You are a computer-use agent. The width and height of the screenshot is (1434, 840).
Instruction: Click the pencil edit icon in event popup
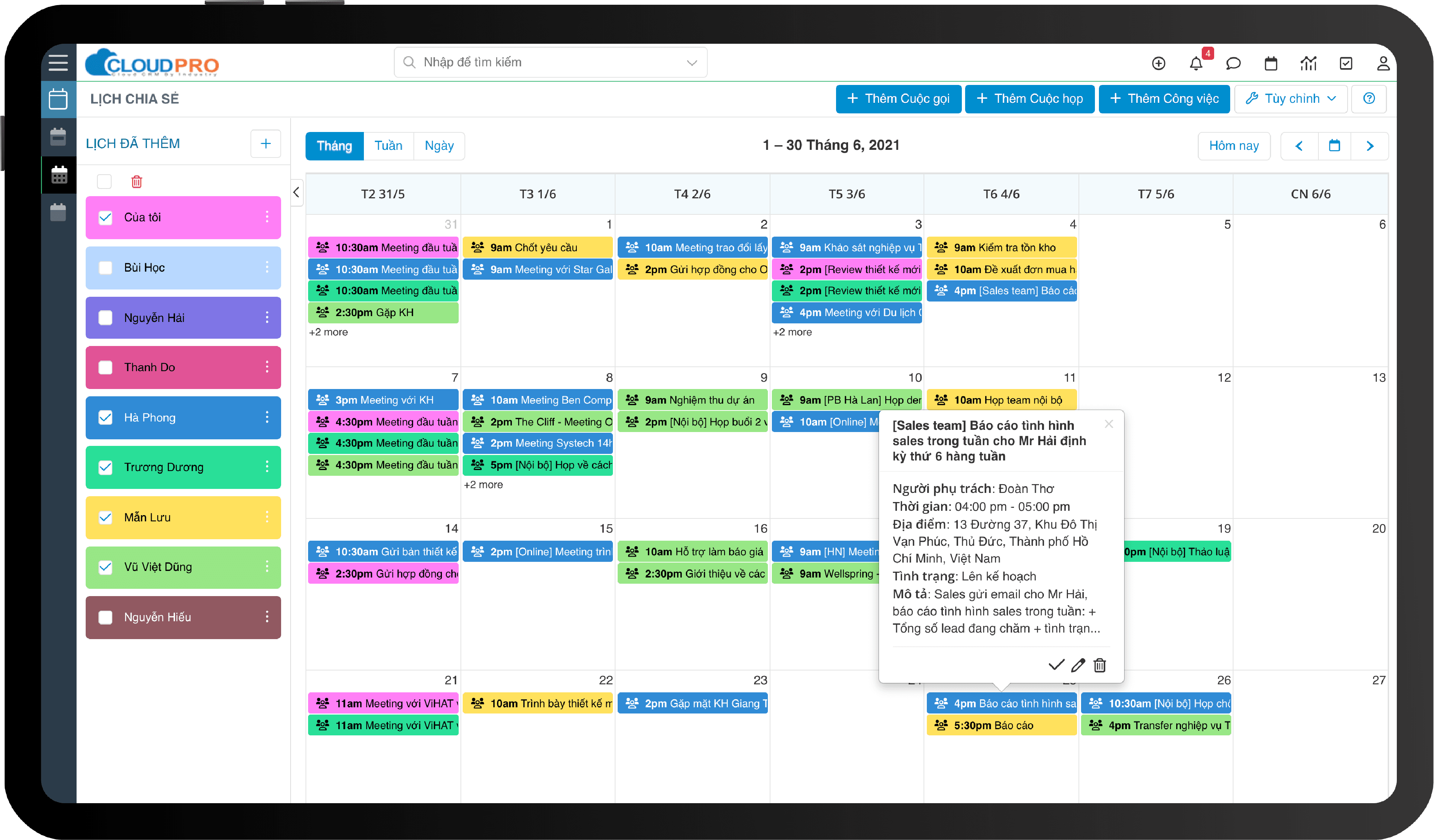pyautogui.click(x=1078, y=665)
